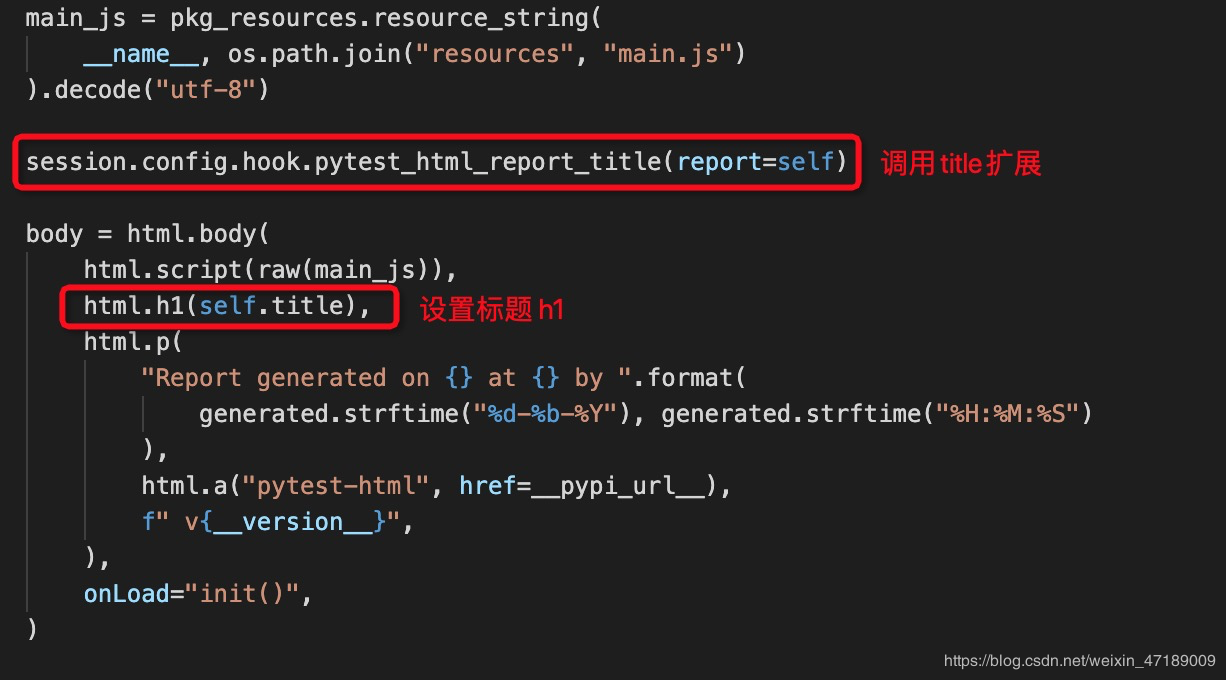Viewport: 1226px width, 680px height.
Task: Click 'pytest_html_report_title' in the hook call
Action: coord(487,162)
